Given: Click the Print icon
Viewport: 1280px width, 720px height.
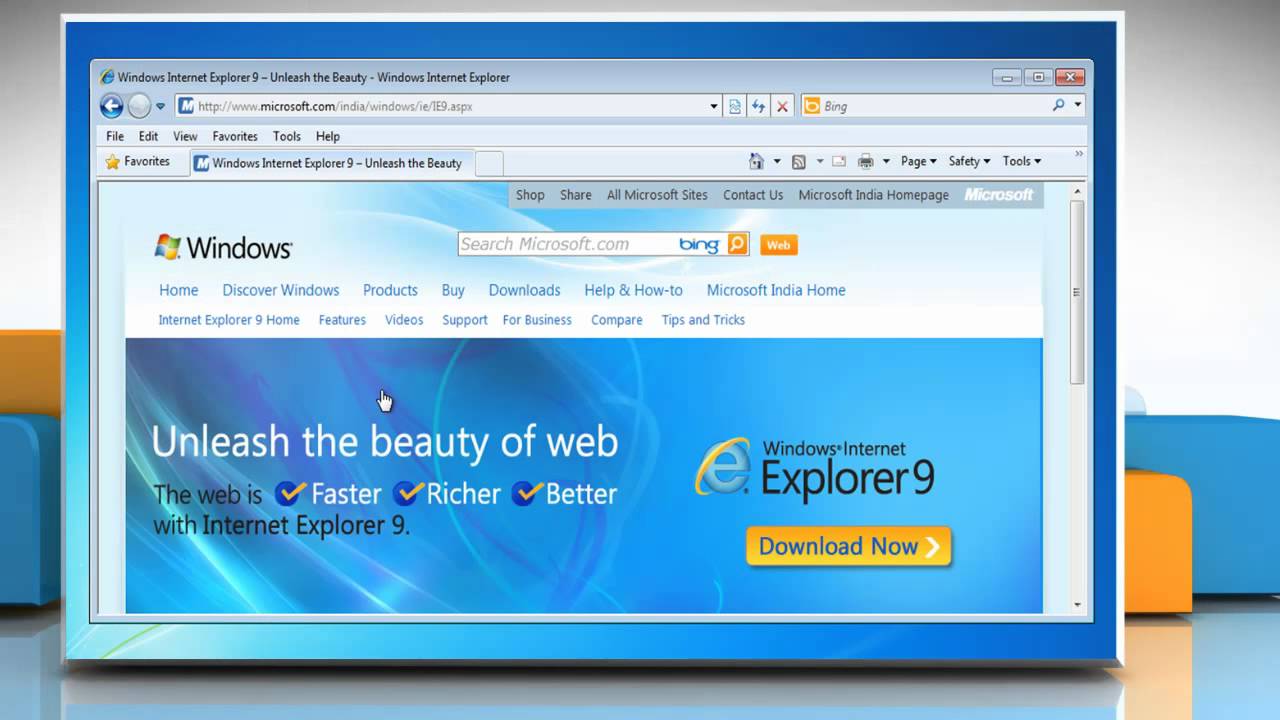Looking at the screenshot, I should pos(866,161).
